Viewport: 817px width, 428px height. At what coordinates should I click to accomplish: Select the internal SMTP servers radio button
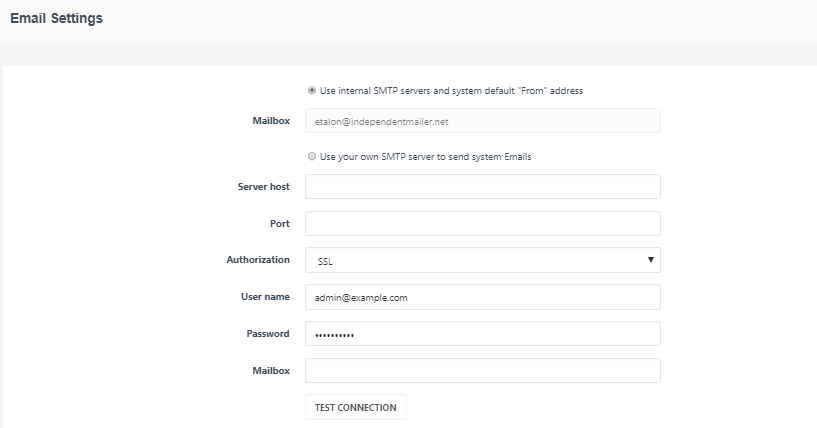pos(312,90)
